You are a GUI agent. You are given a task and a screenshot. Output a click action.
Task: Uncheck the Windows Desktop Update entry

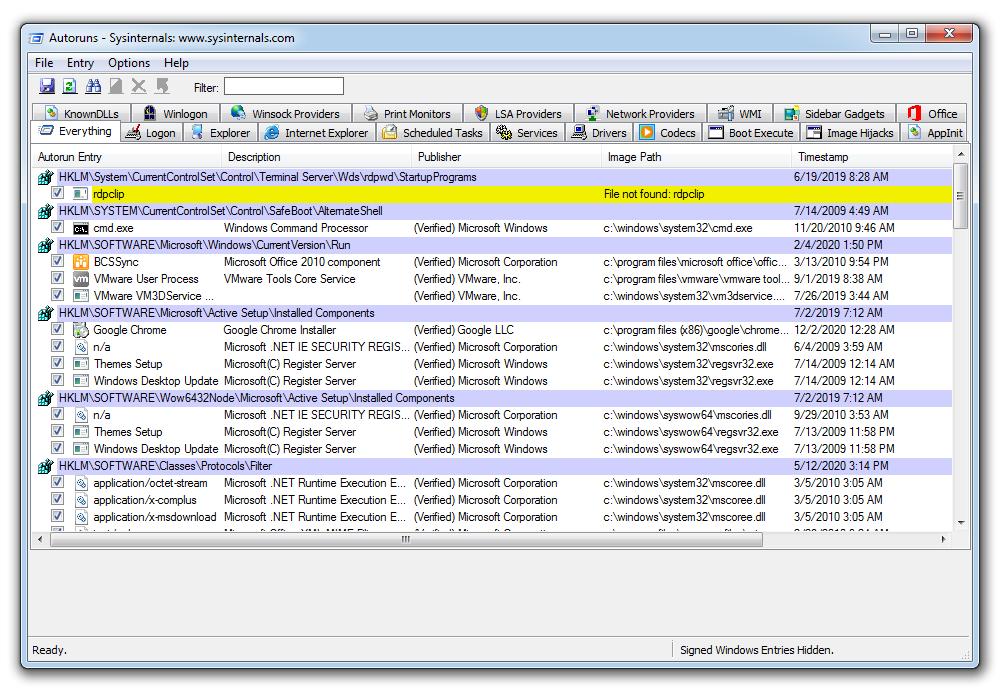coord(58,381)
